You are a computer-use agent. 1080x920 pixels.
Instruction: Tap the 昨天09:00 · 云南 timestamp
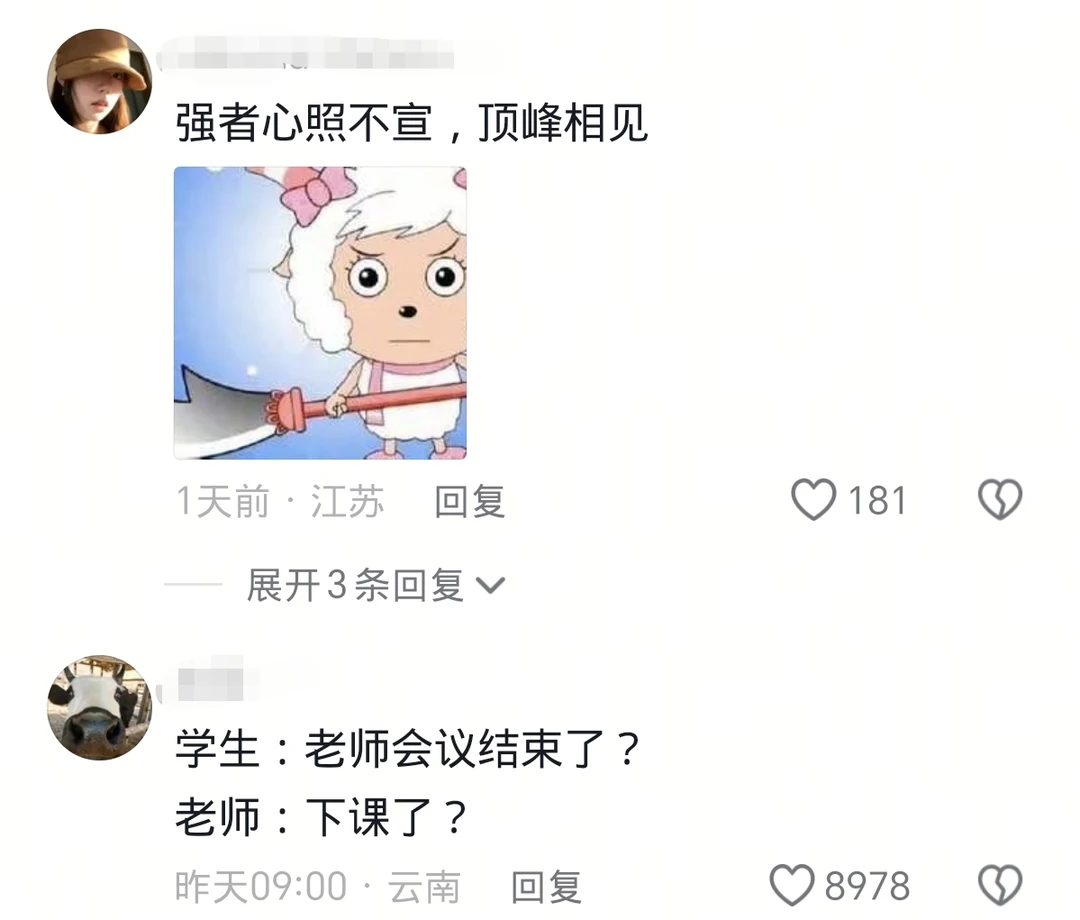point(318,887)
